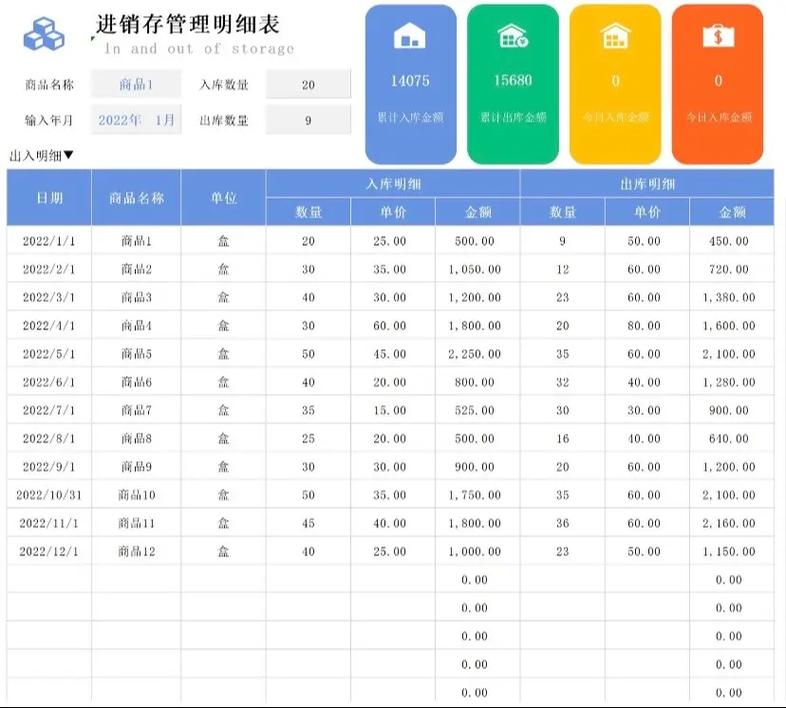
Task: Click the 入库数量 field showing 20
Action: click(308, 84)
